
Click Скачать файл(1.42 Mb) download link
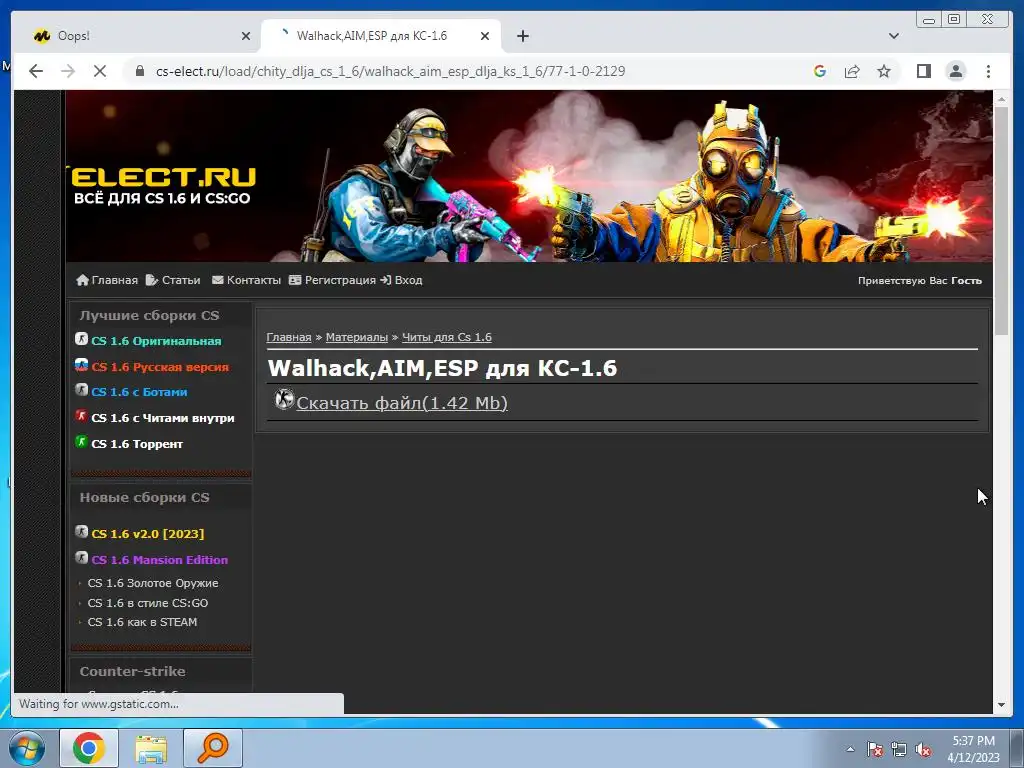point(402,403)
